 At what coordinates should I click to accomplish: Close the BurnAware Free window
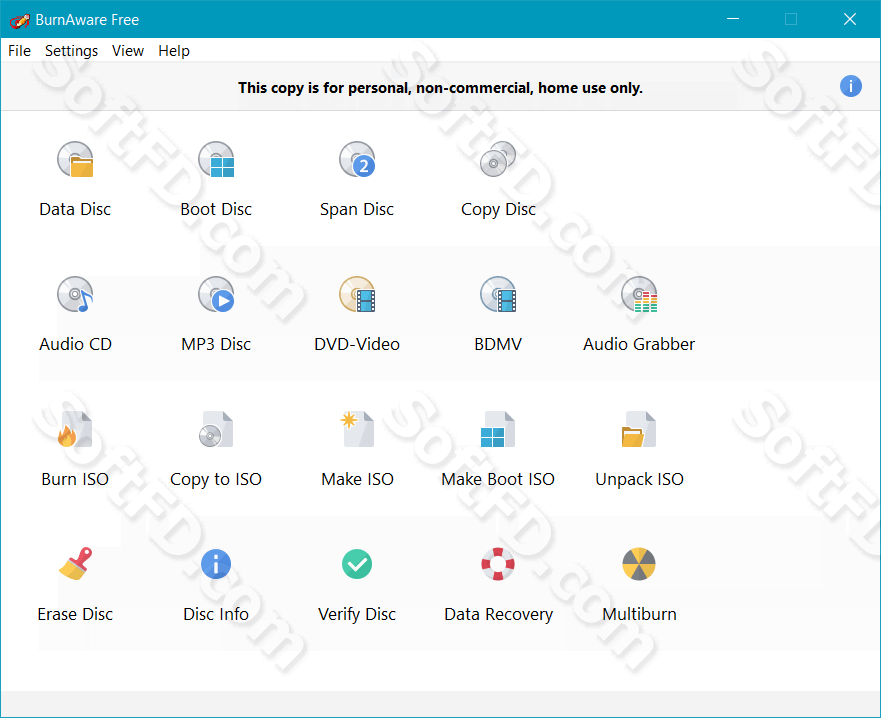[850, 19]
